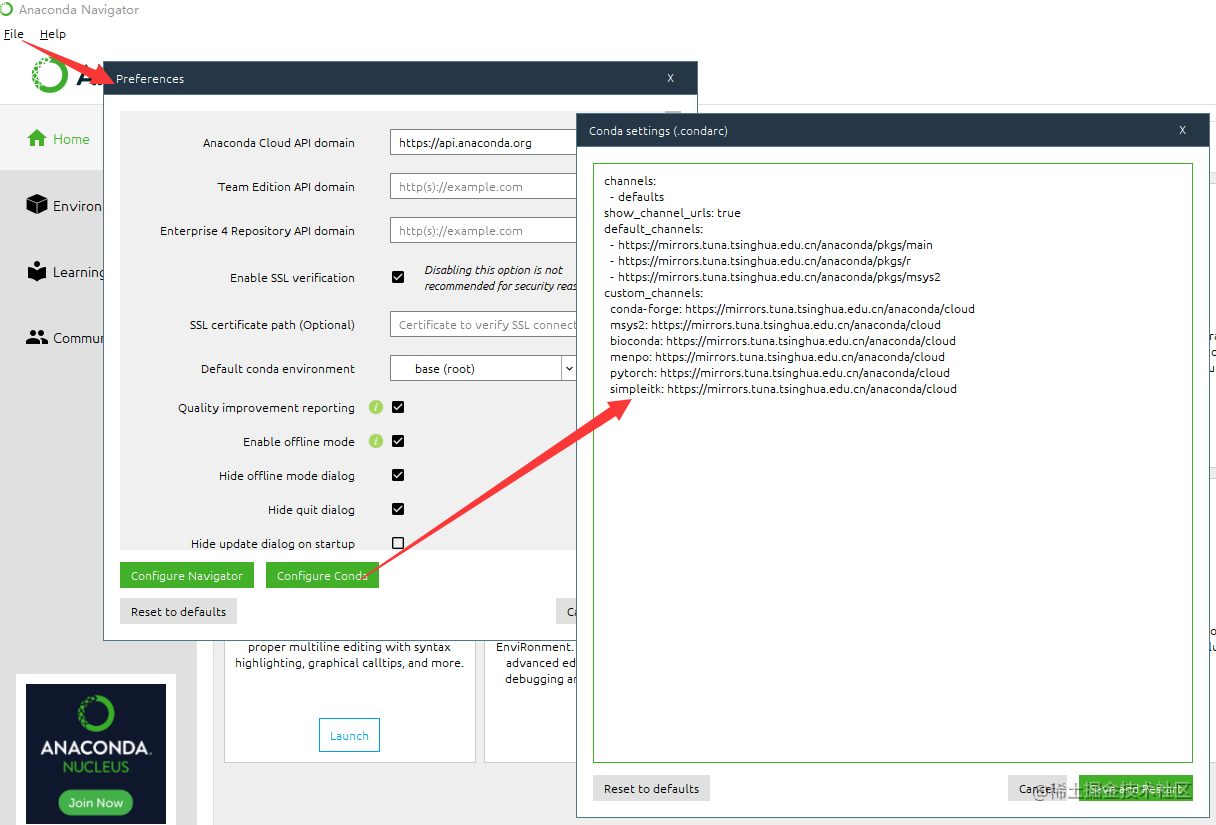Edit the Anaconda Cloud API domain field

(x=483, y=143)
